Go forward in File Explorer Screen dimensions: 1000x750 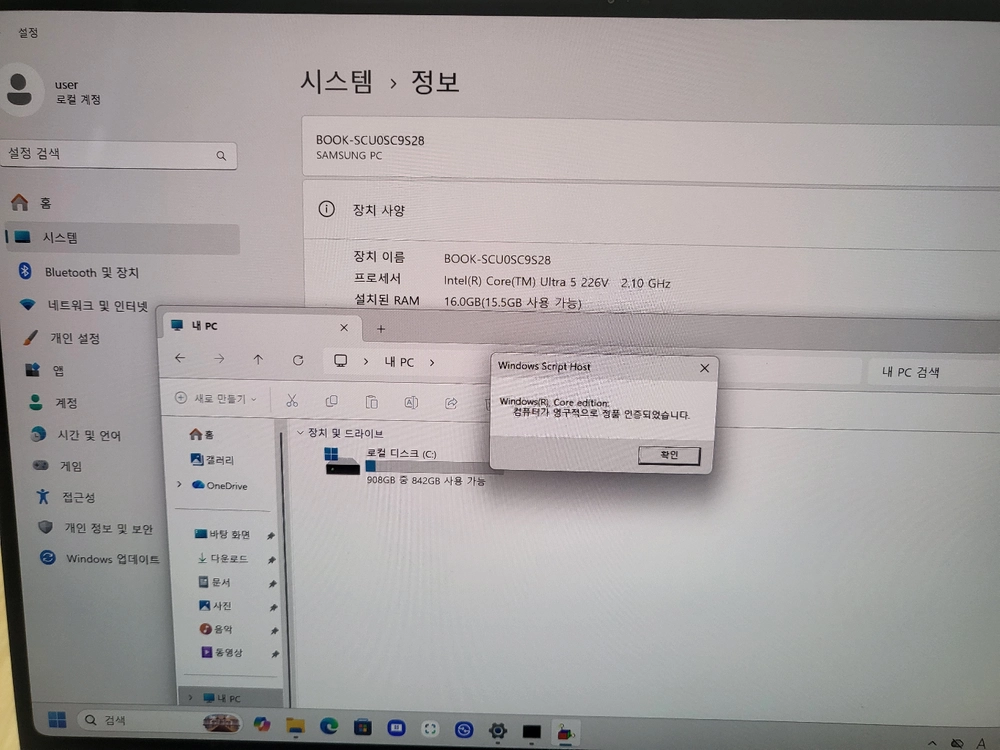[219, 359]
